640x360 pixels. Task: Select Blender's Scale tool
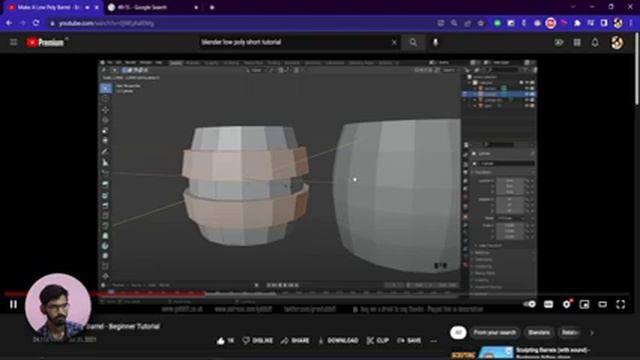tap(105, 131)
